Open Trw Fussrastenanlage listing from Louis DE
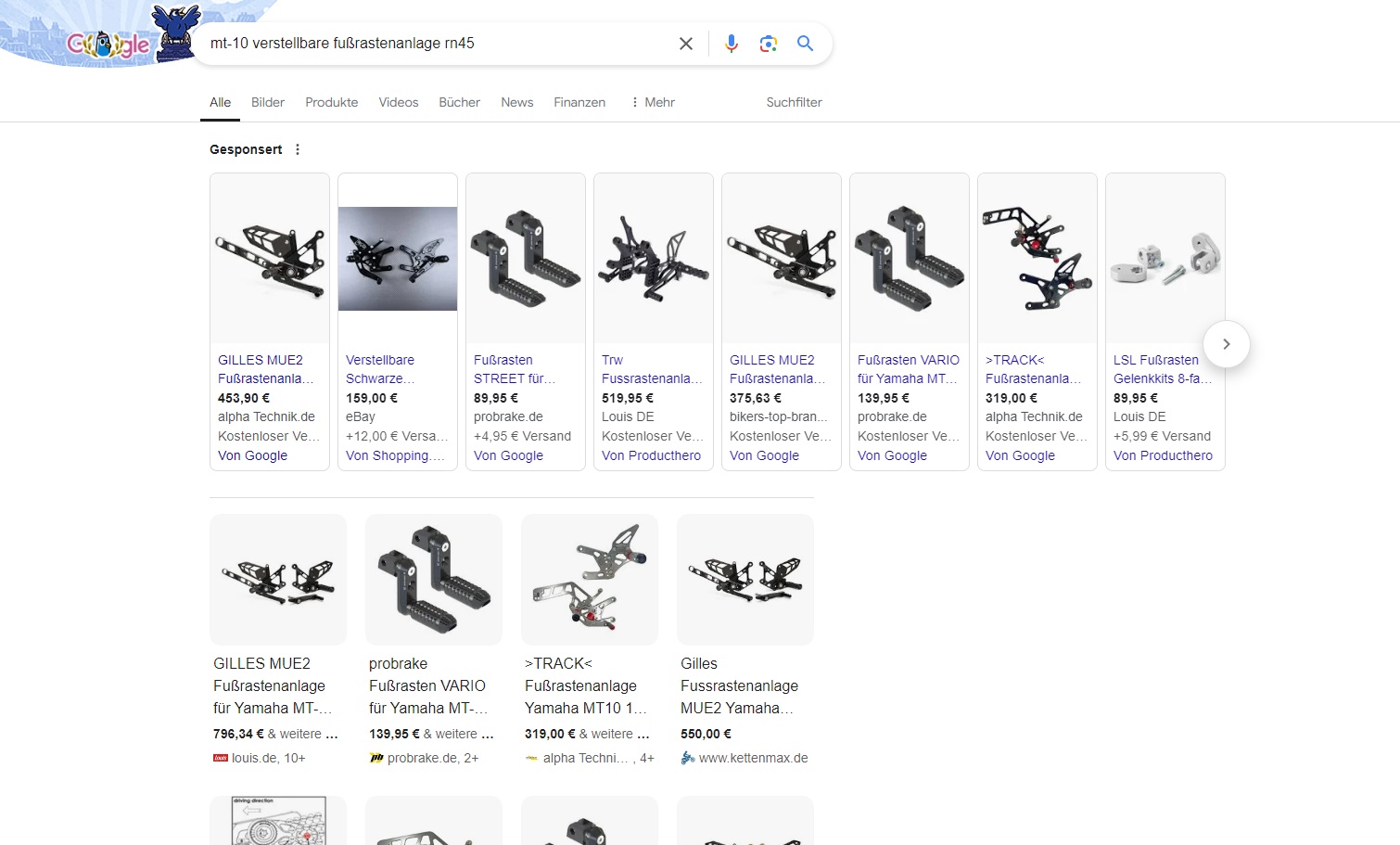Image resolution: width=1400 pixels, height=845 pixels. [x=652, y=369]
